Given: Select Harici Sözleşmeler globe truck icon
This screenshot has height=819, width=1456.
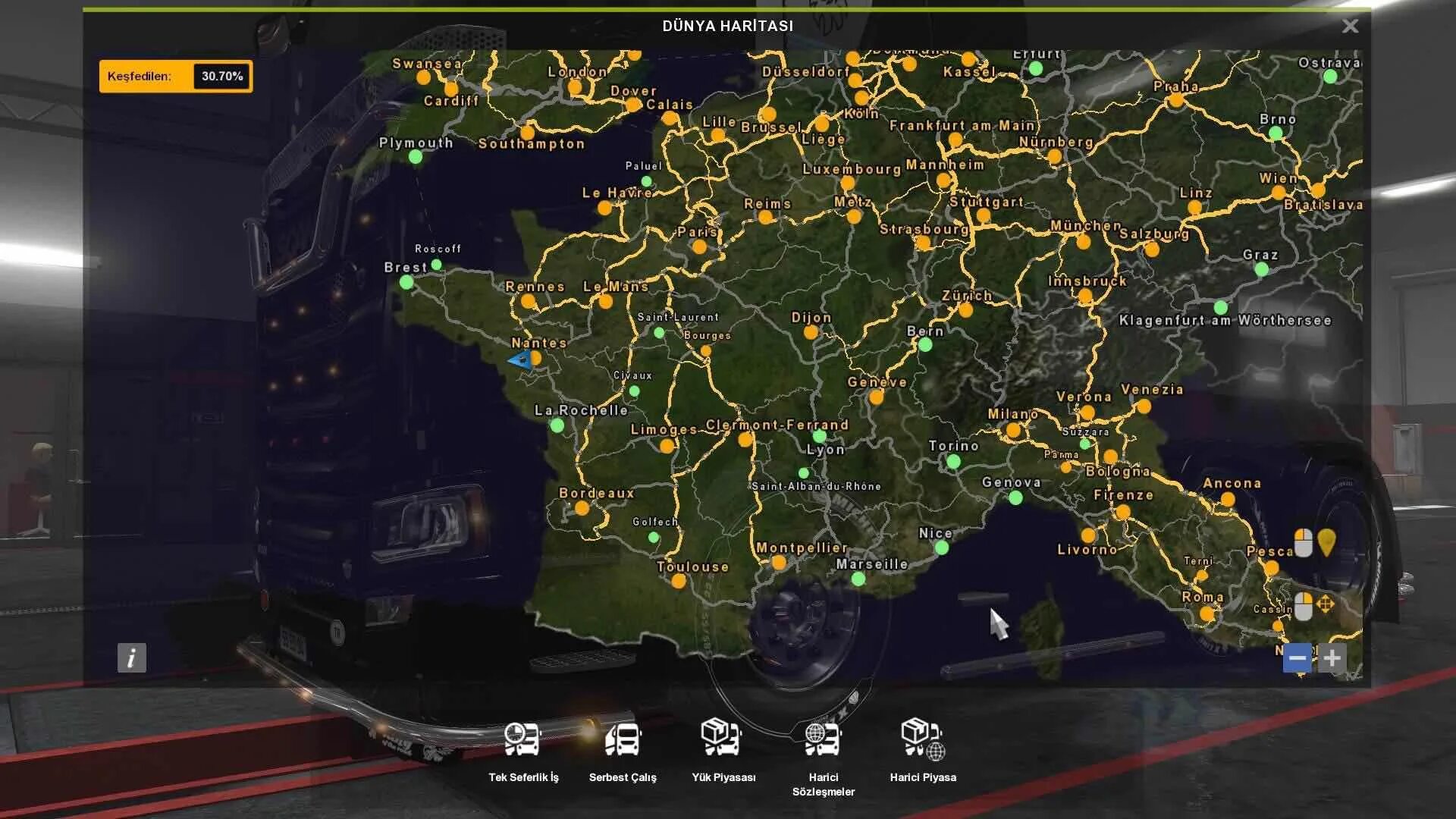Looking at the screenshot, I should click(x=823, y=739).
